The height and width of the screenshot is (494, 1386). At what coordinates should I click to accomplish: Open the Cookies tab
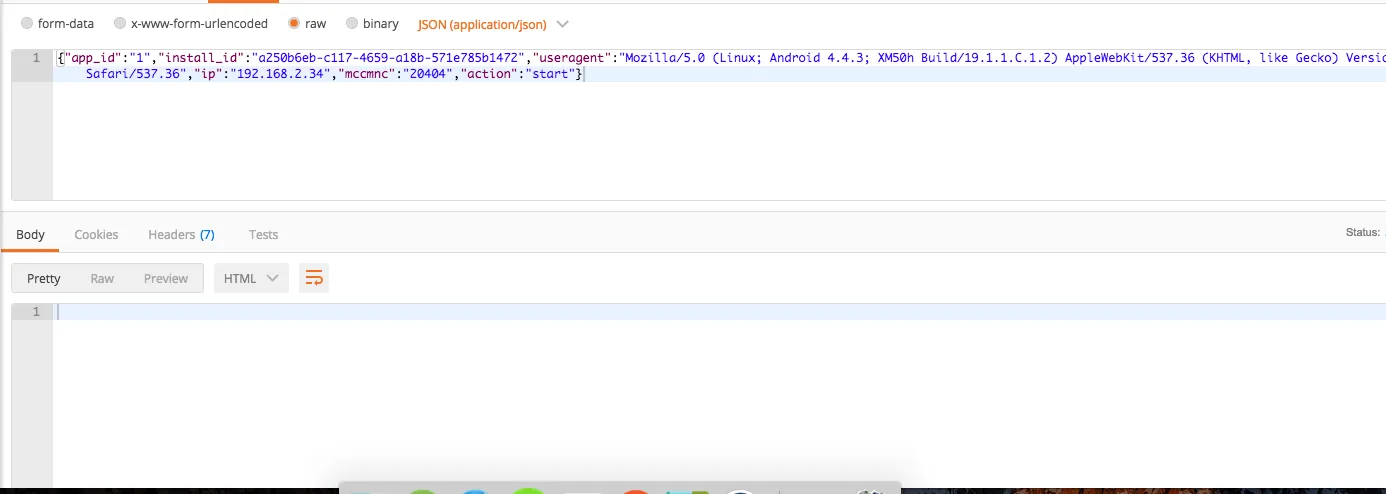click(x=96, y=234)
